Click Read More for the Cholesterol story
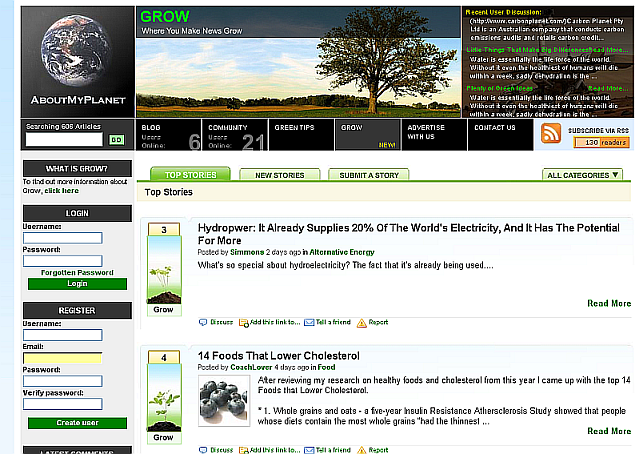Image resolution: width=640 pixels, height=454 pixels. pyautogui.click(x=609, y=431)
